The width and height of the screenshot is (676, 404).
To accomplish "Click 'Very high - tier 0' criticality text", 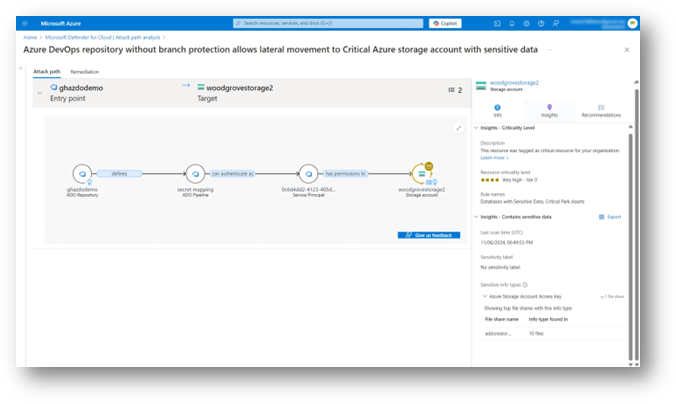I will point(520,180).
